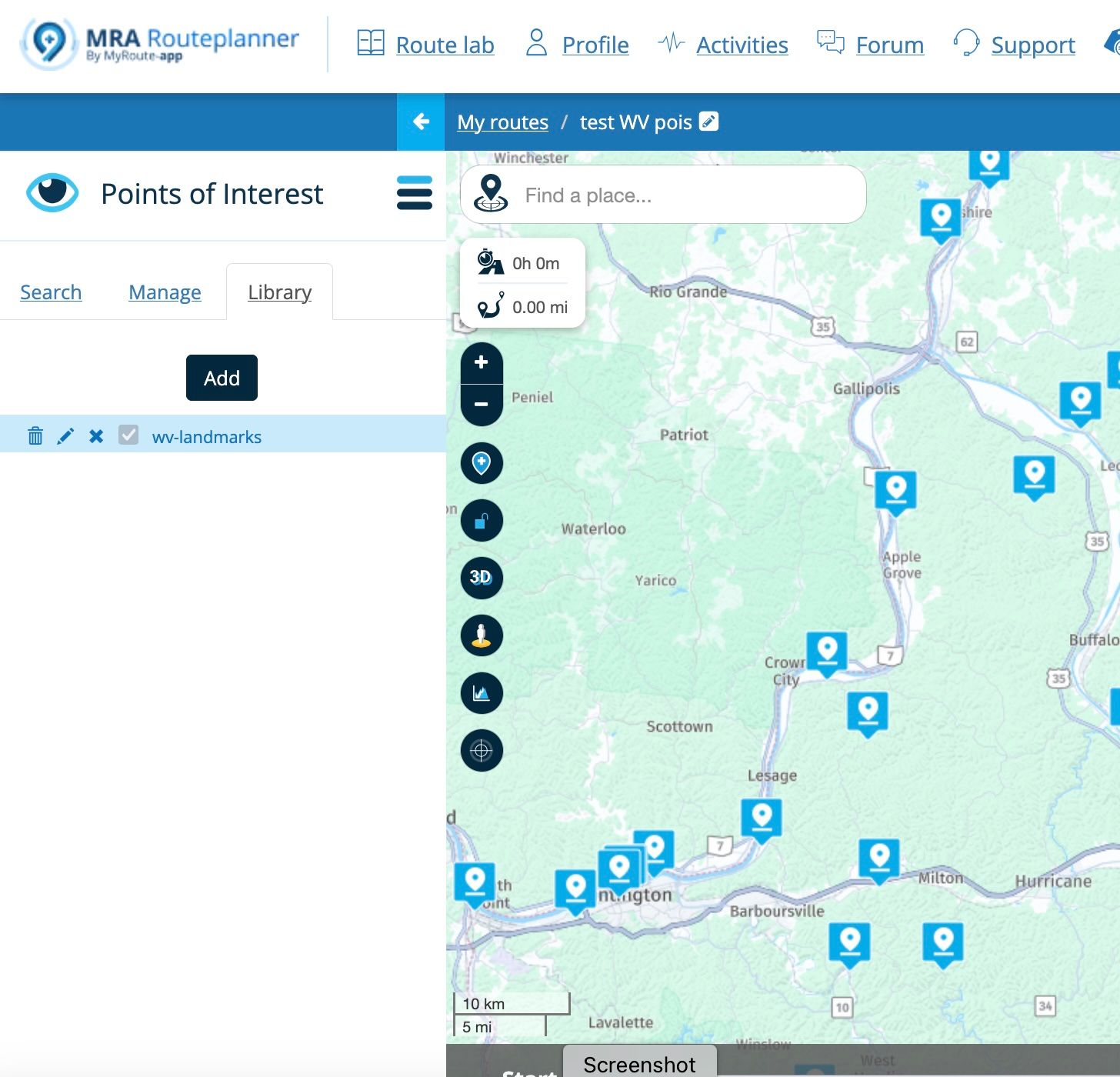
Task: Delete the wv-landmarks library with trash icon
Action: coord(35,436)
